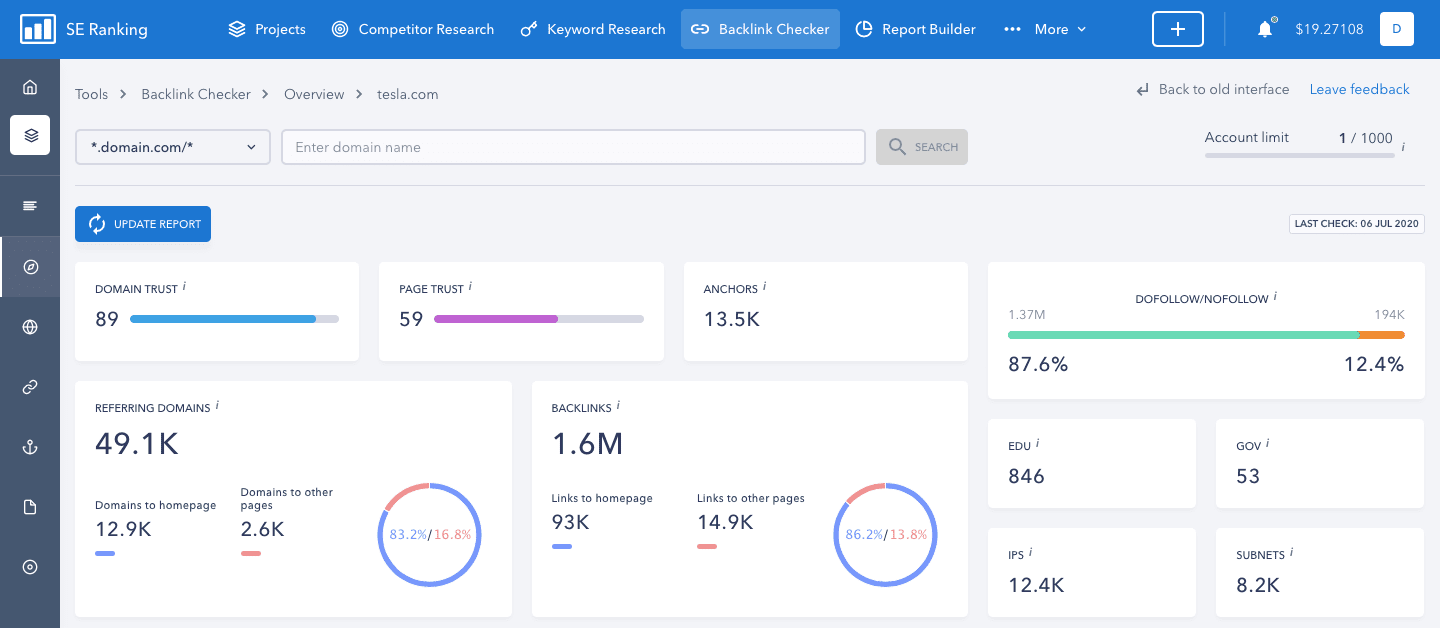This screenshot has height=628, width=1440.
Task: Click the plus add button in header
Action: pyautogui.click(x=1178, y=29)
